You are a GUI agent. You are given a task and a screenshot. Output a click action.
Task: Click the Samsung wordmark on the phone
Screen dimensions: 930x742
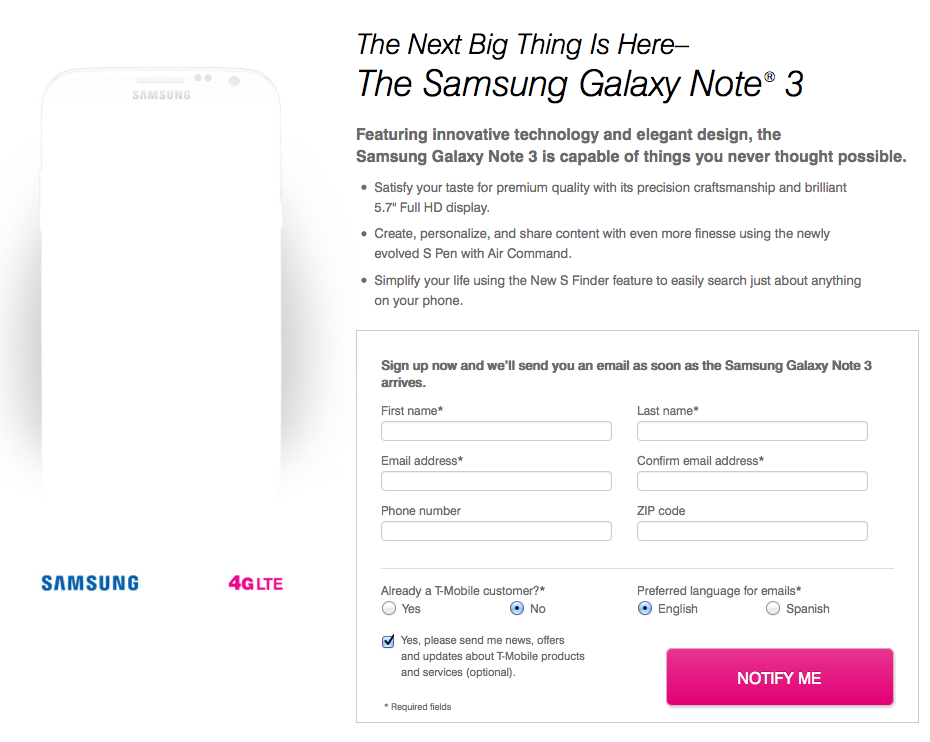pos(161,96)
